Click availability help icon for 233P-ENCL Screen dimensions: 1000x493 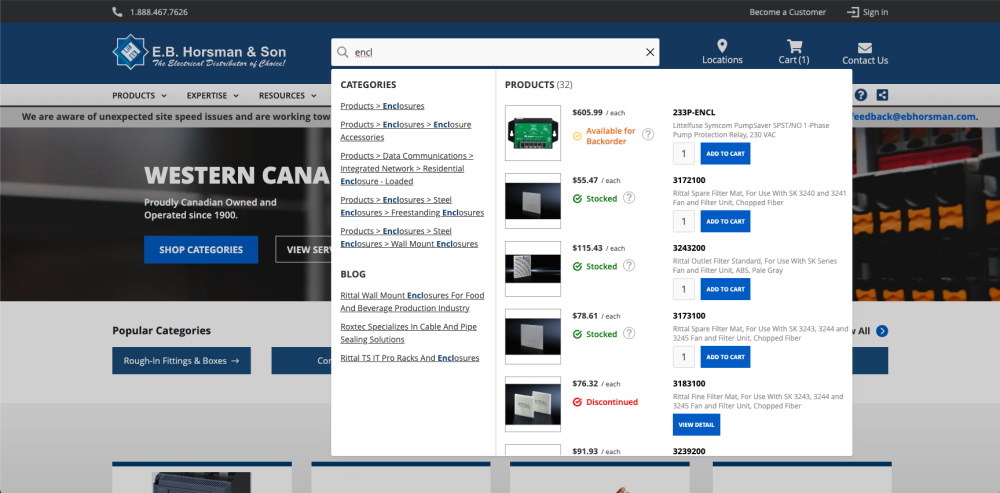click(x=648, y=135)
